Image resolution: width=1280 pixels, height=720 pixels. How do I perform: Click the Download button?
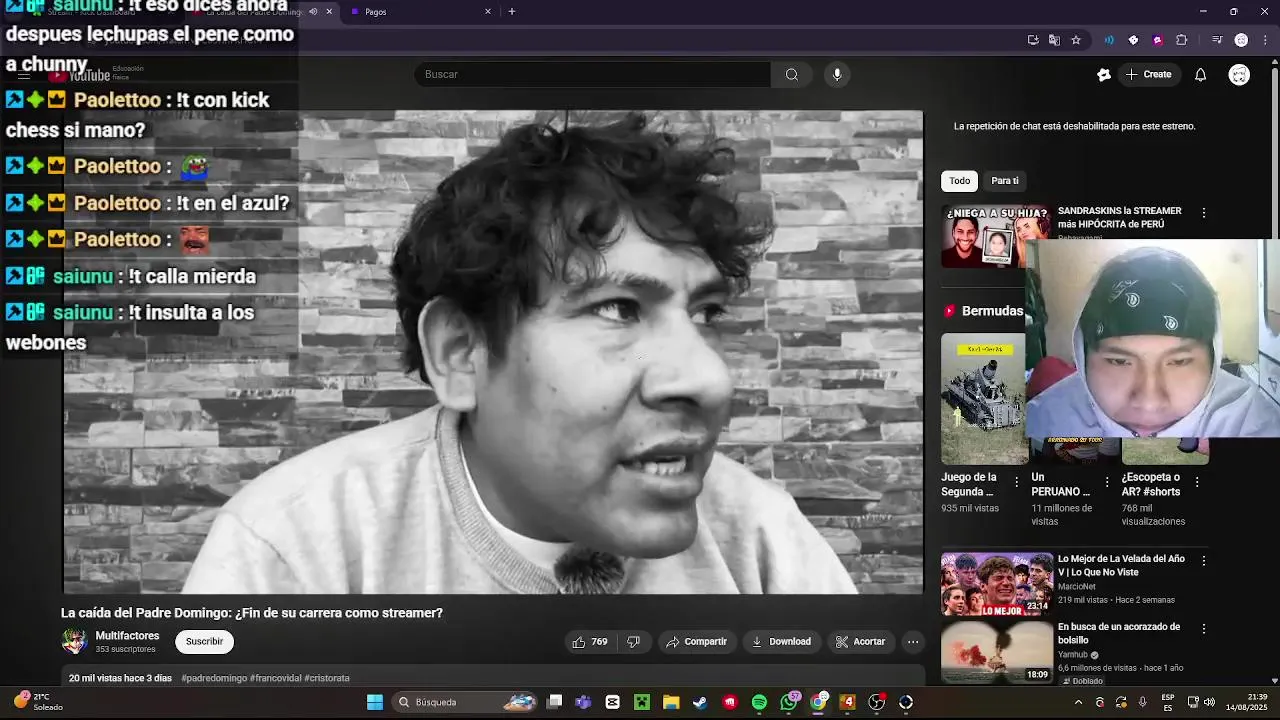tap(781, 642)
